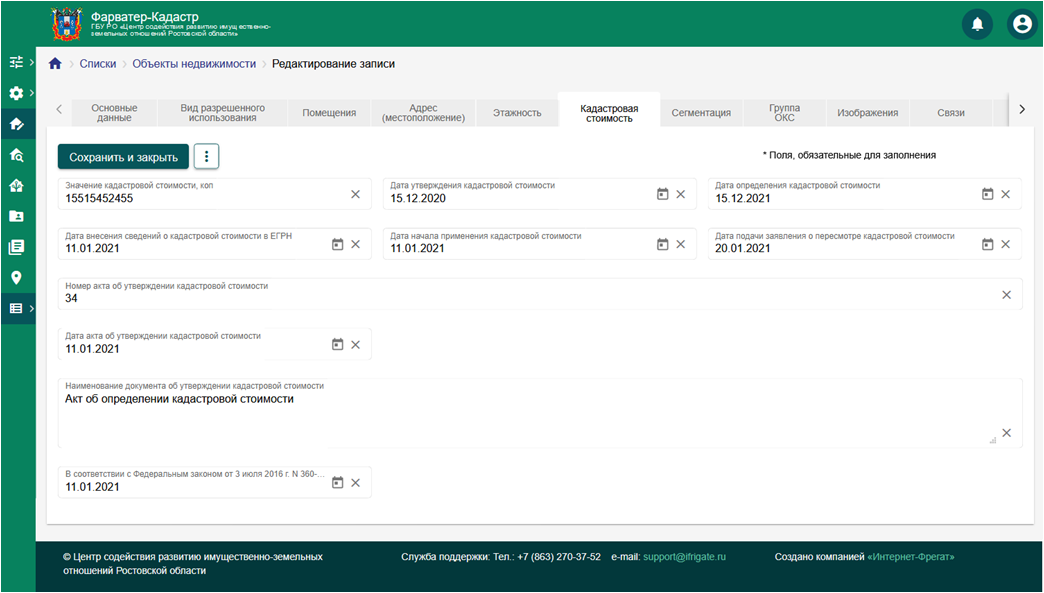Switch to the Этажность tab
Screen dimensions: 1044x593
coord(517,113)
